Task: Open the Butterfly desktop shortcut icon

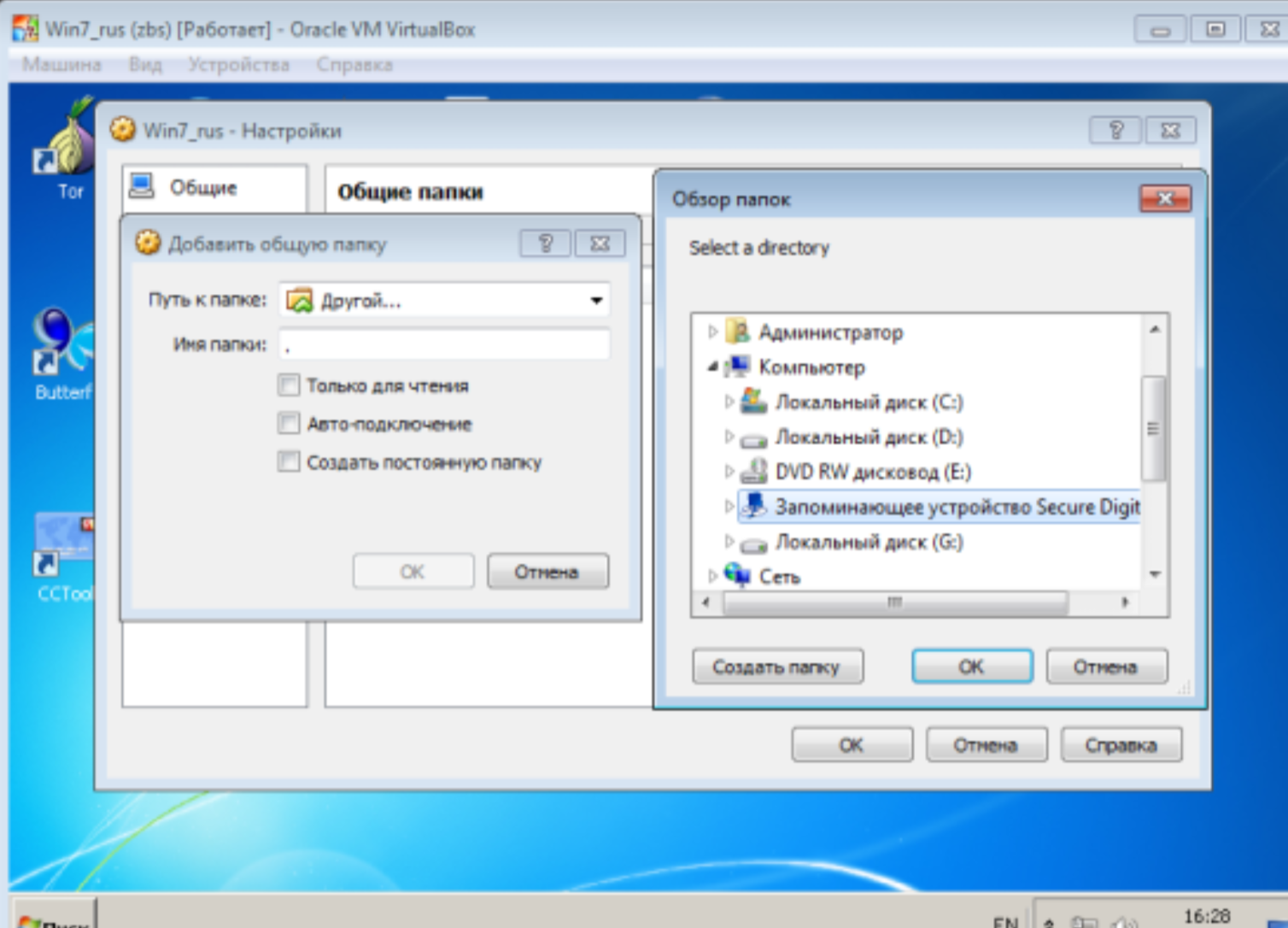Action: 63,342
